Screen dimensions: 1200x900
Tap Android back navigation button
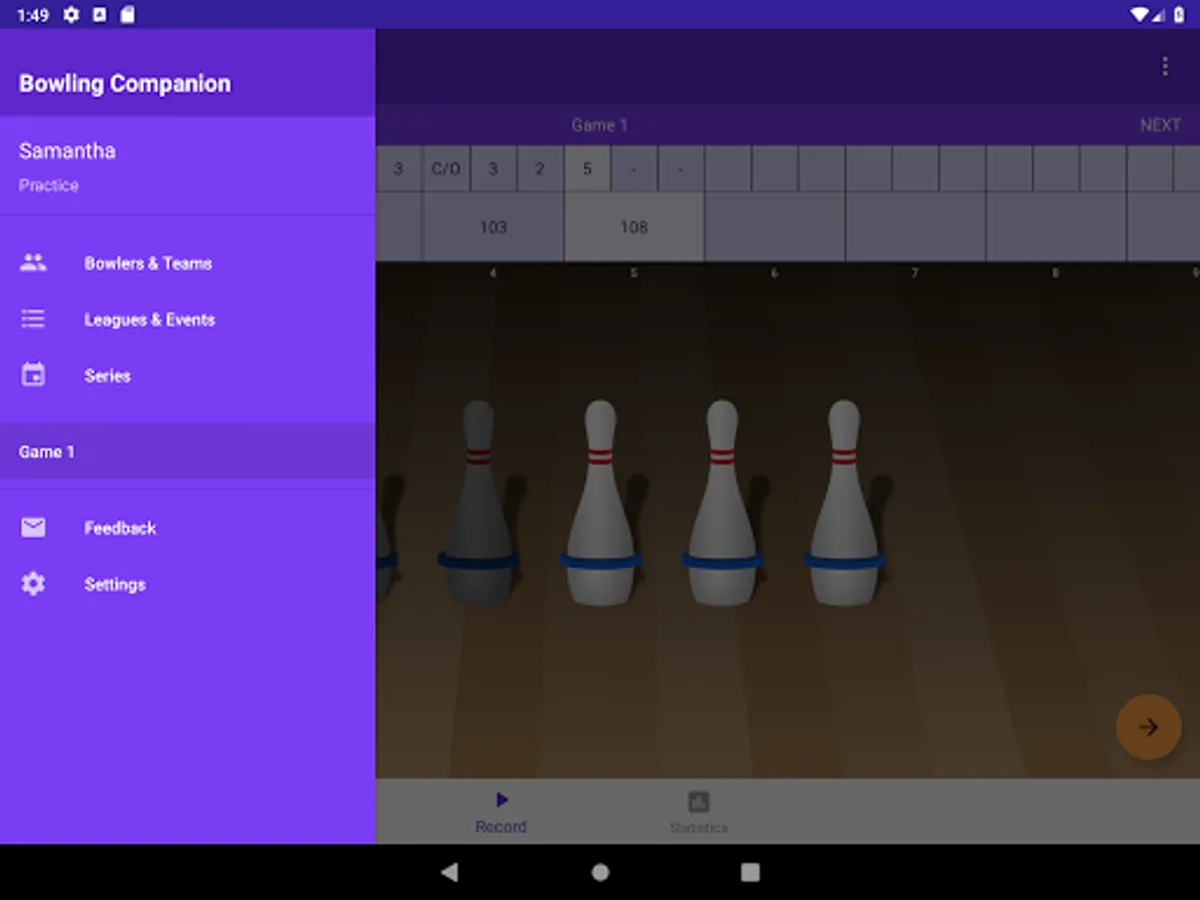(449, 872)
